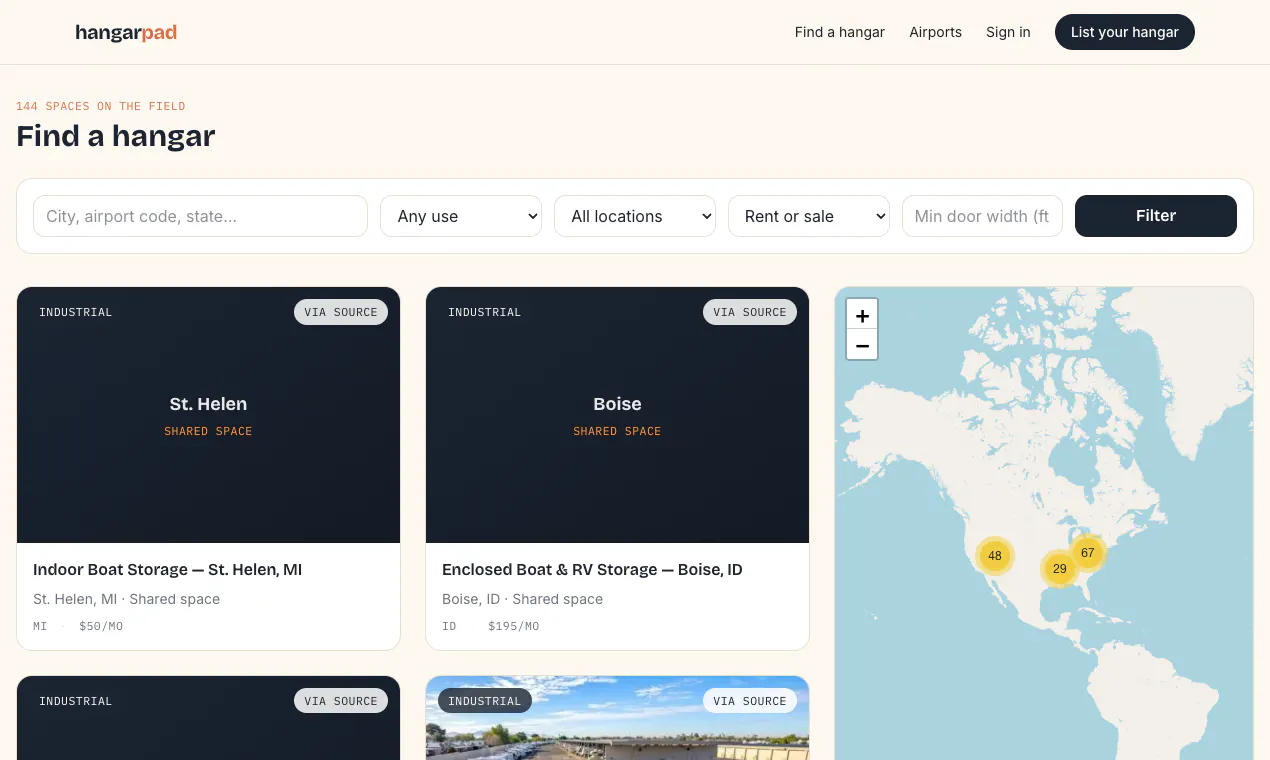Open Indoor Boat Storage — St. Helen, MI
The image size is (1270, 760).
pos(168,570)
